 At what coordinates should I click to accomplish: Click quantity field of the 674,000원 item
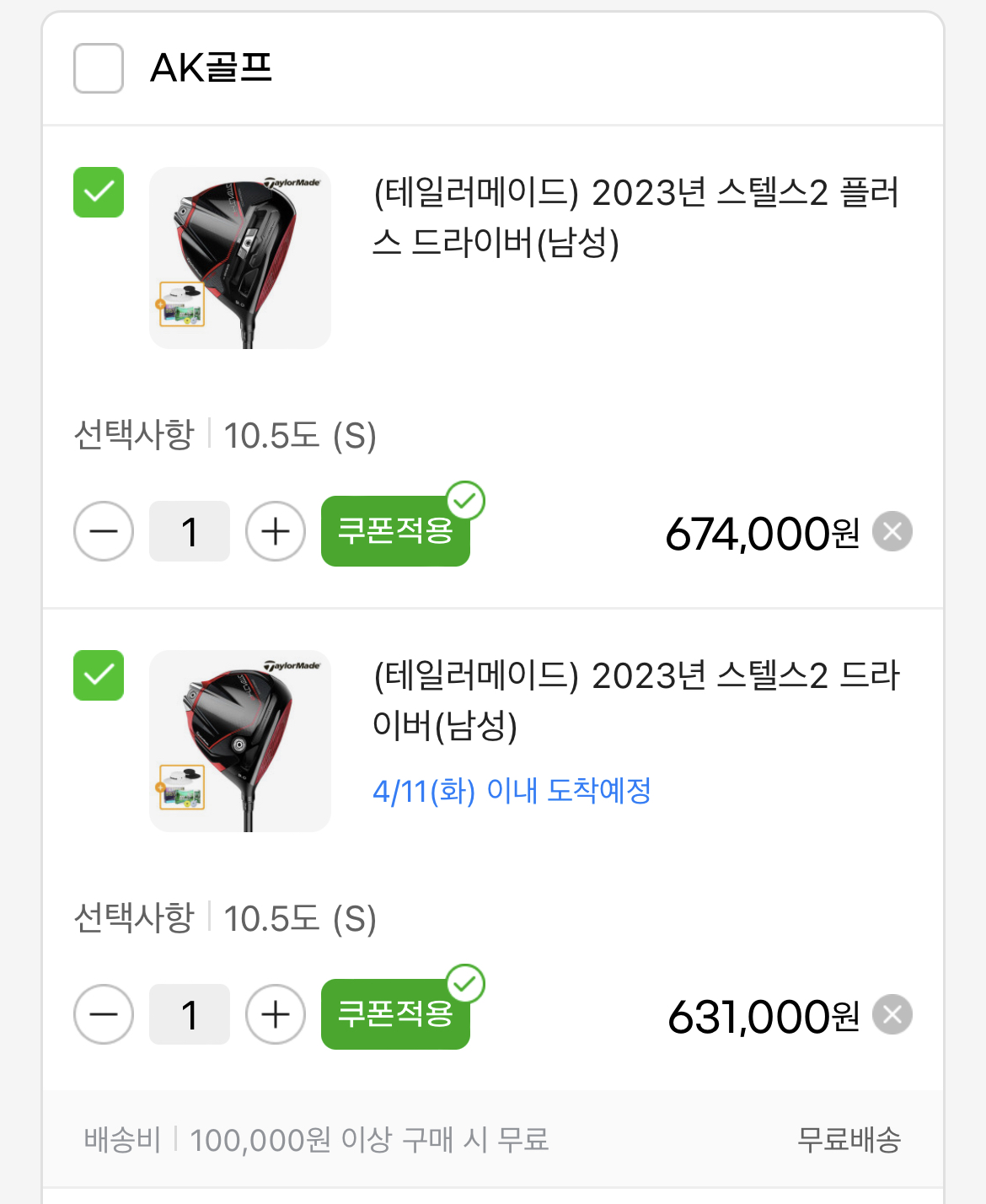click(190, 532)
